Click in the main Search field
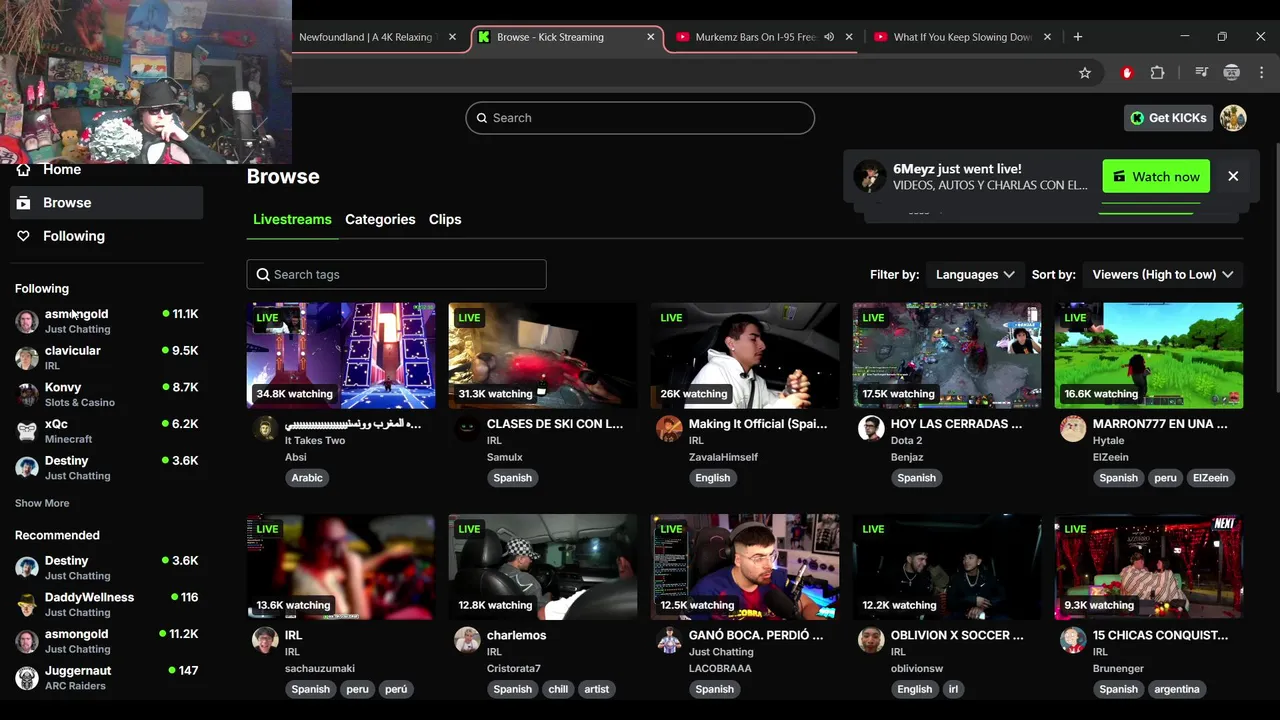Screen dimensions: 1280x720 pos(640,118)
